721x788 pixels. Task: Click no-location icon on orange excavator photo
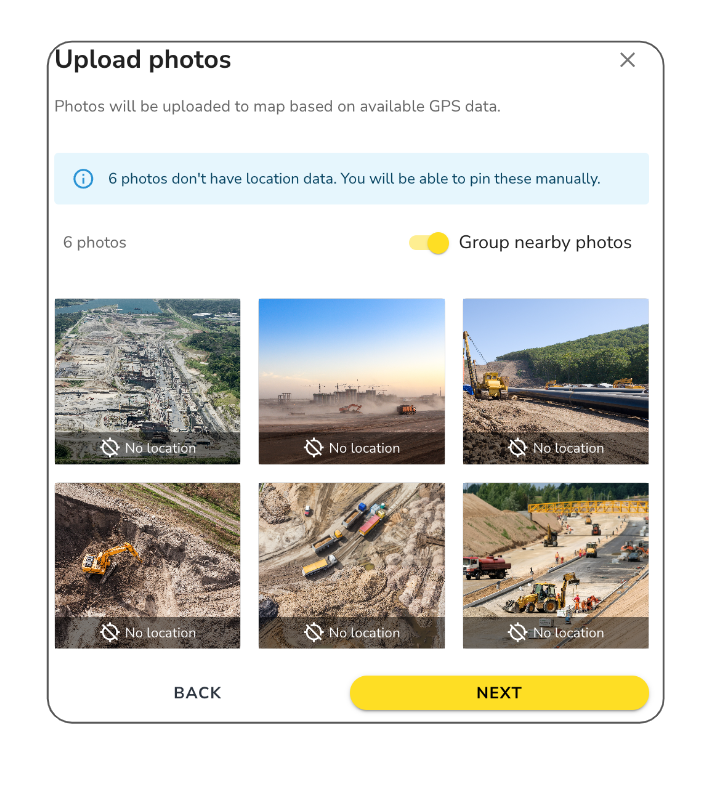[x=110, y=632]
